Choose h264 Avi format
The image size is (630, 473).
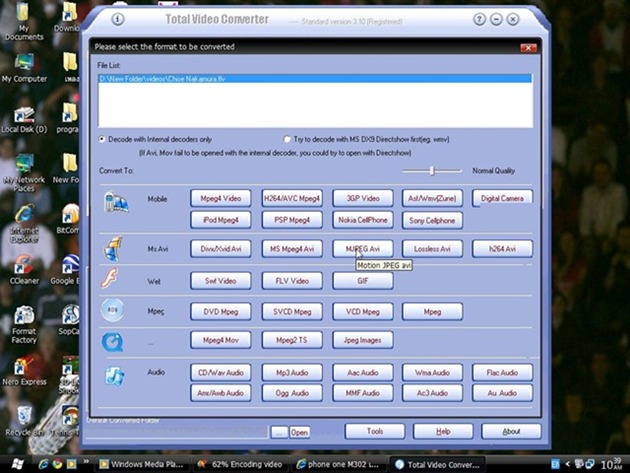pos(502,249)
